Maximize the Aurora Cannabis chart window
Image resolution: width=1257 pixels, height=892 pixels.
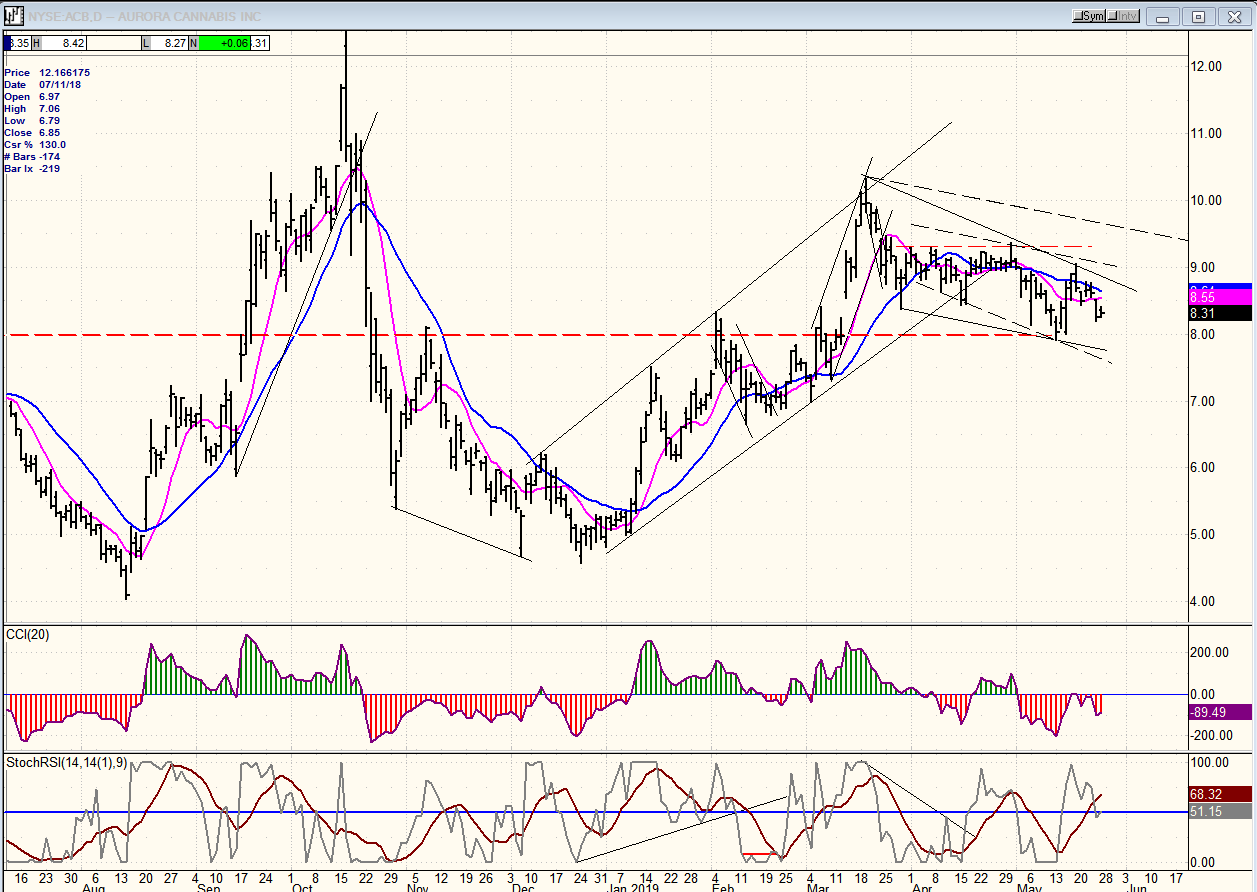click(1199, 17)
